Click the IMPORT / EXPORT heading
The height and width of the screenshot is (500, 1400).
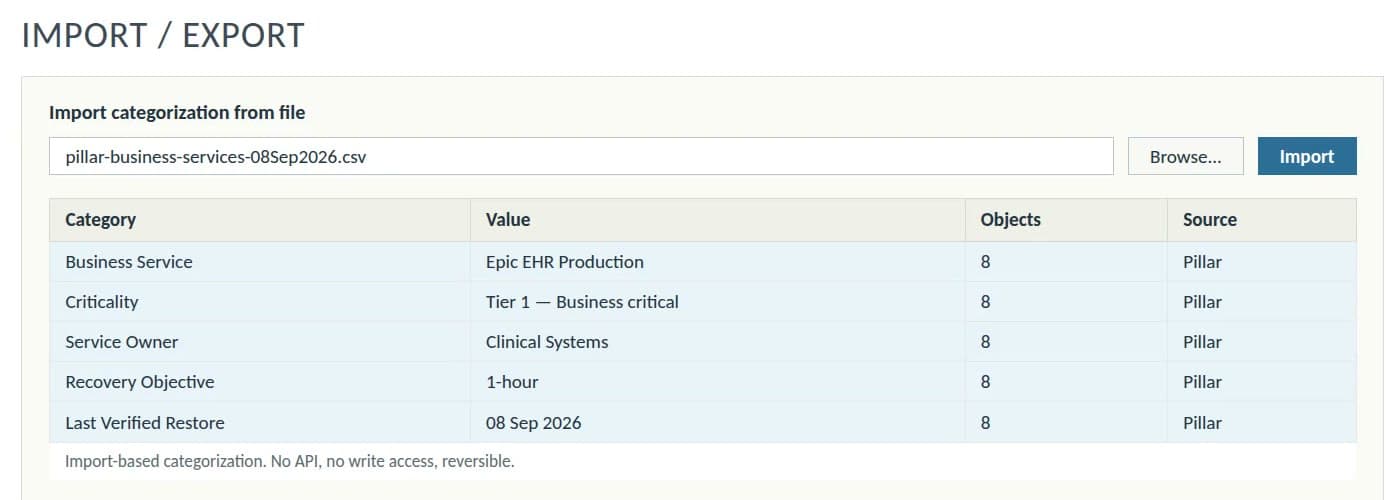(x=163, y=35)
